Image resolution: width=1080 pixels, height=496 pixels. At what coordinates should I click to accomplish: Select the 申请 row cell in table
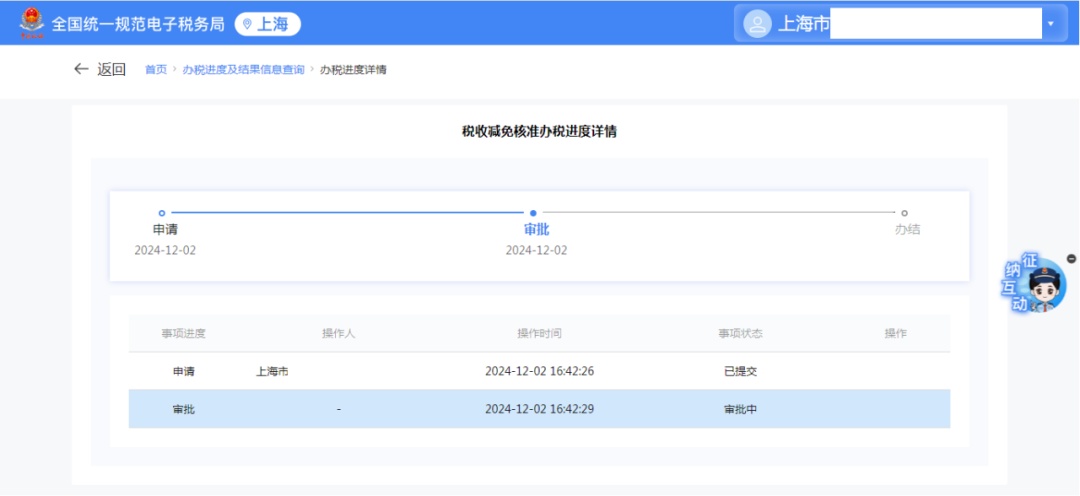pos(184,371)
